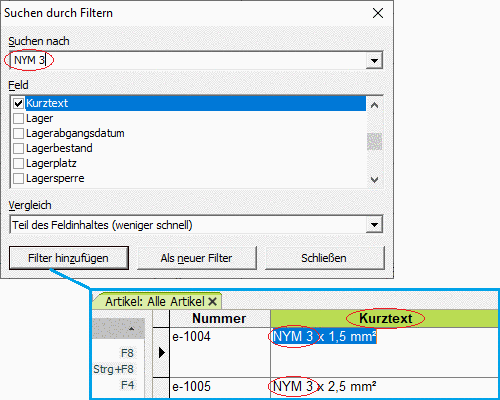Select the row marker arrow for e-1004
This screenshot has width=500, height=400.
(x=162, y=352)
